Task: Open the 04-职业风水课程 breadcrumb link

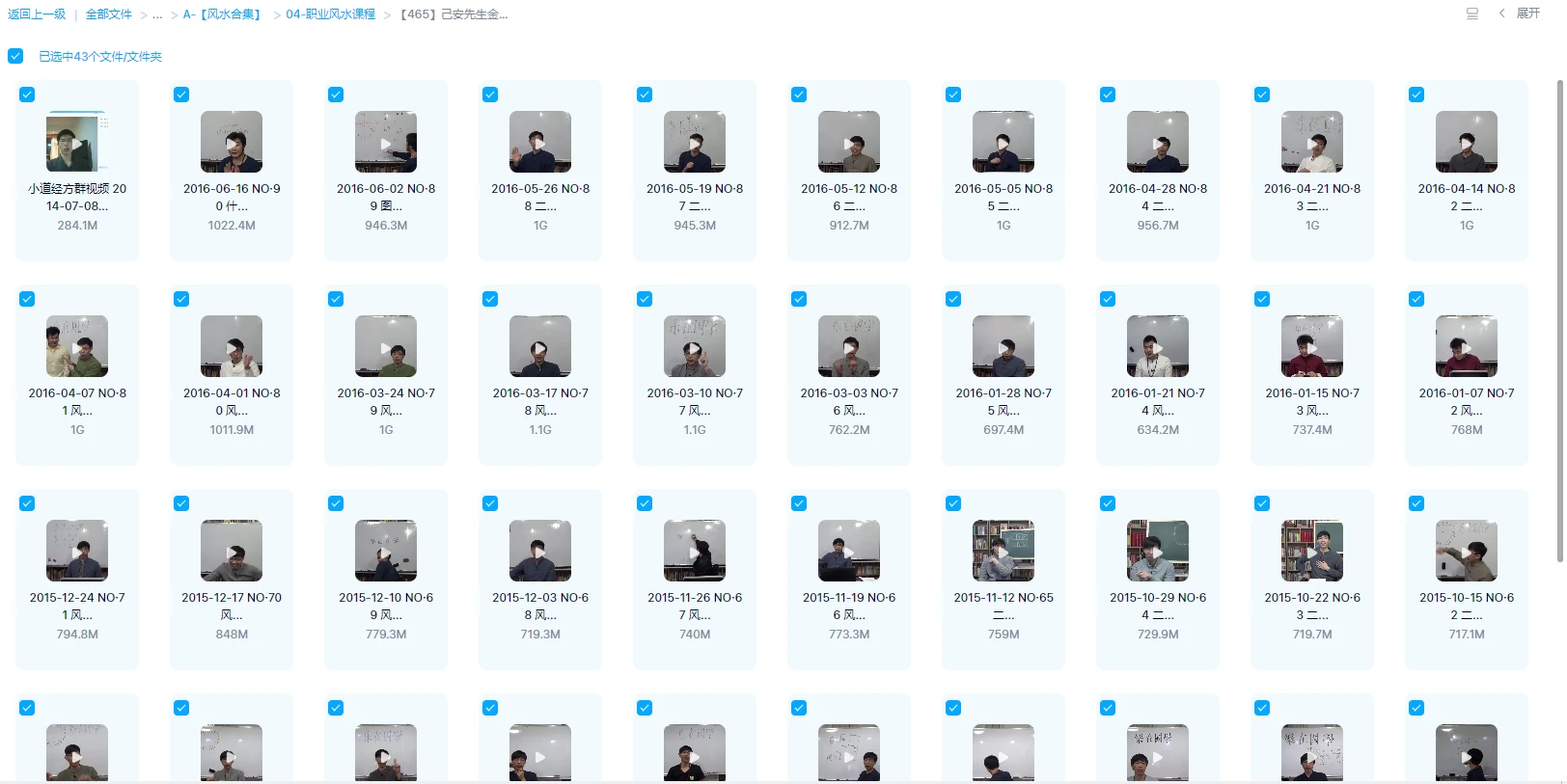Action: (330, 14)
